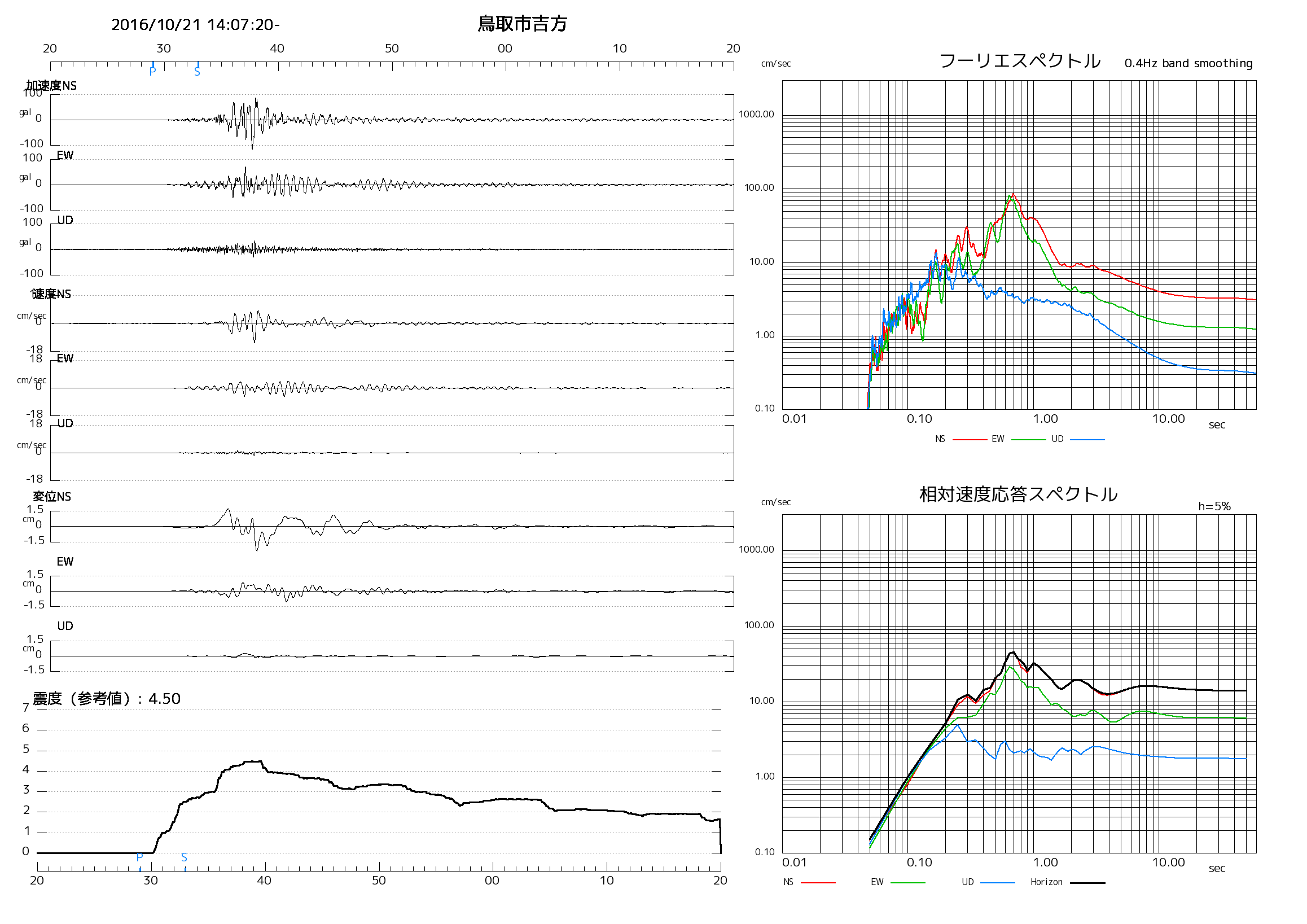Viewport: 1307px width, 924px height.
Task: Click the black Horizon peak in the response spectrum
Action: pyautogui.click(x=1012, y=653)
